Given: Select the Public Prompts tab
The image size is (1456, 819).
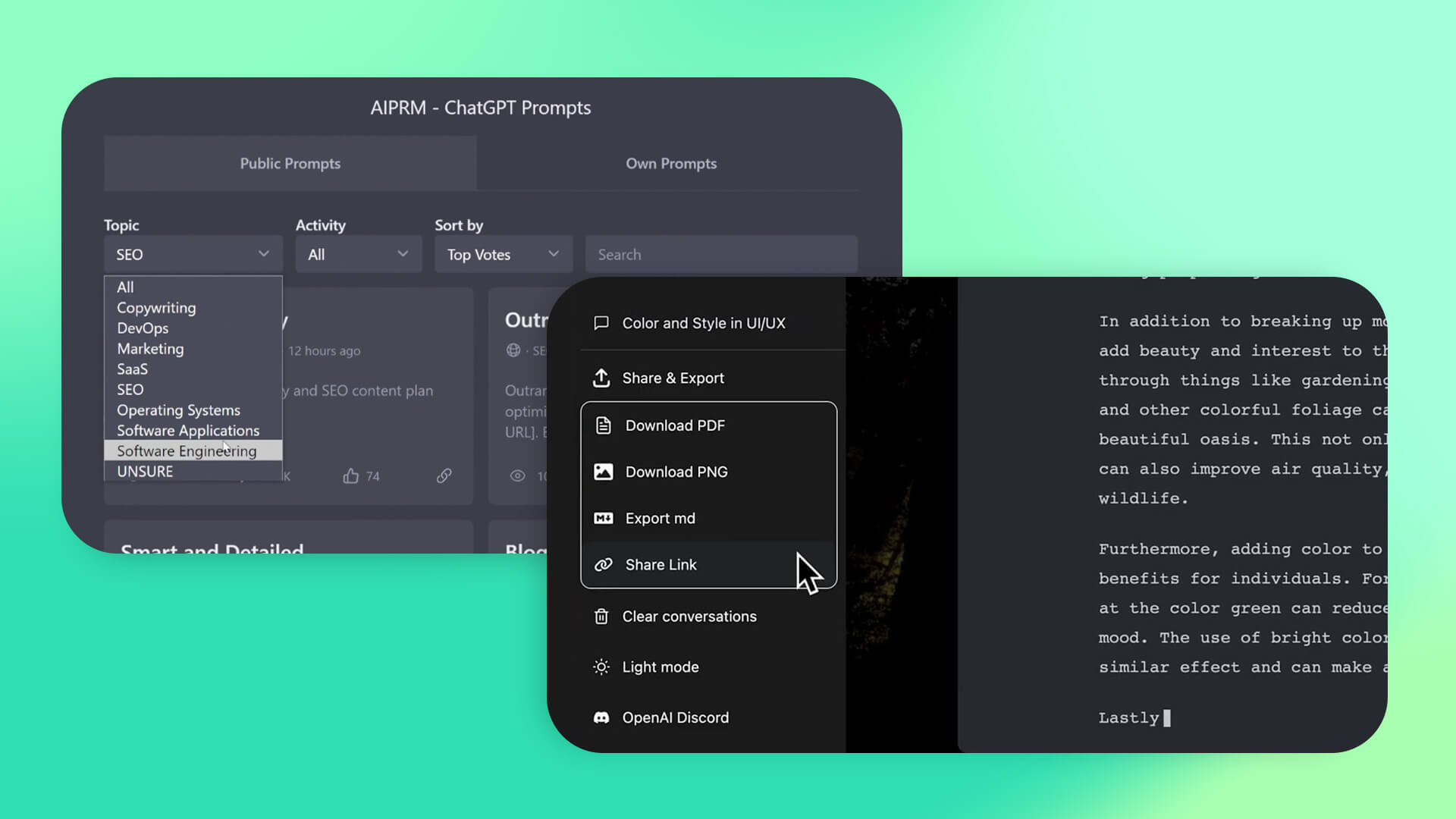Looking at the screenshot, I should [x=290, y=163].
